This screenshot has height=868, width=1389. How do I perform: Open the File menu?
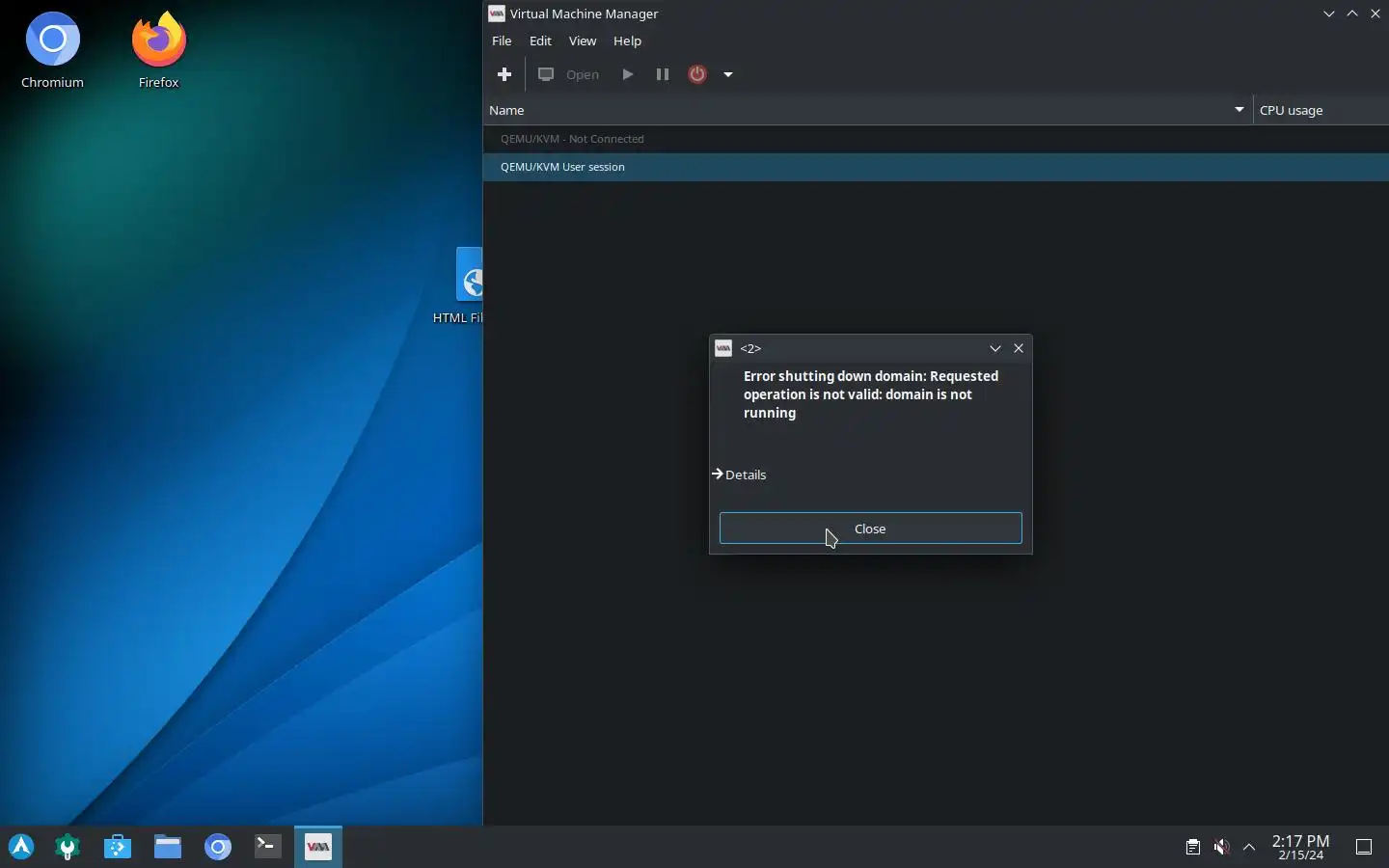502,41
